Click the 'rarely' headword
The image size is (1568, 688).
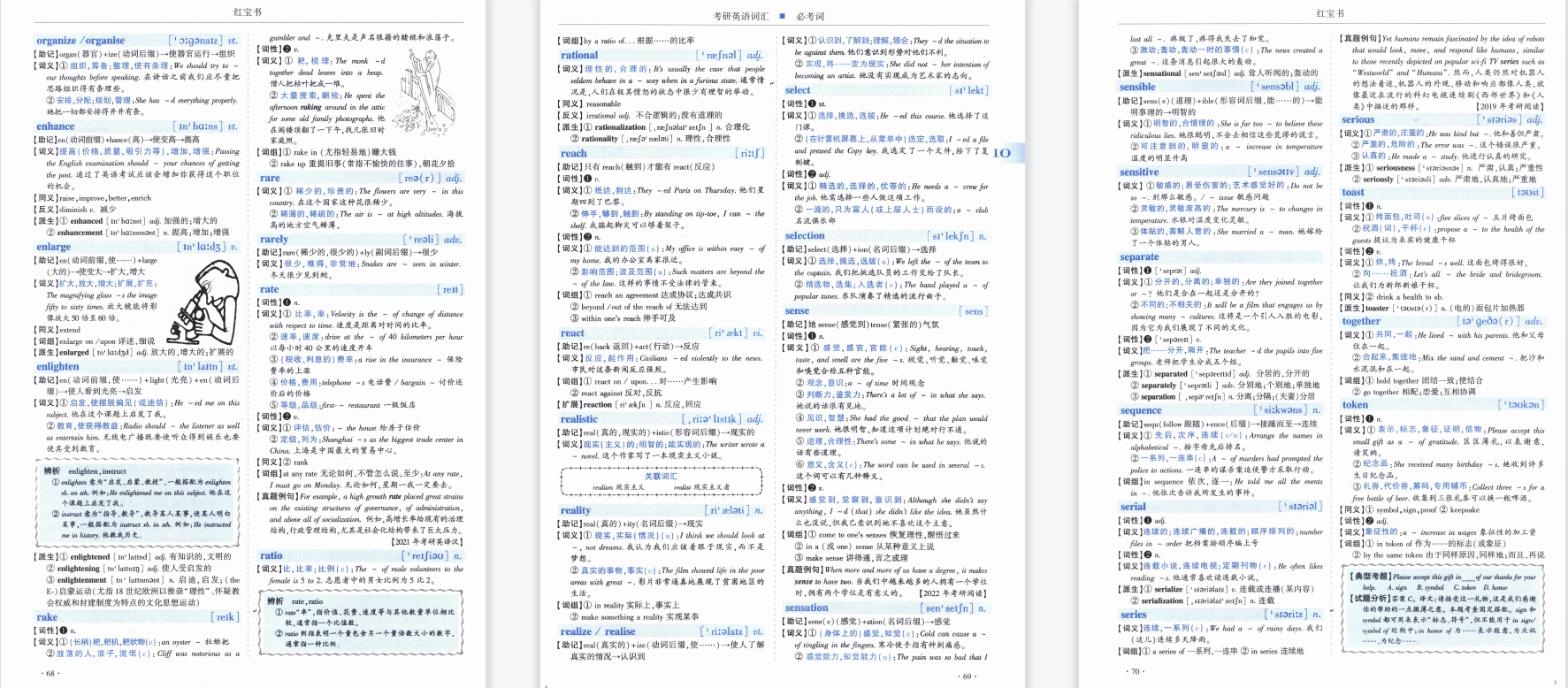coord(274,239)
